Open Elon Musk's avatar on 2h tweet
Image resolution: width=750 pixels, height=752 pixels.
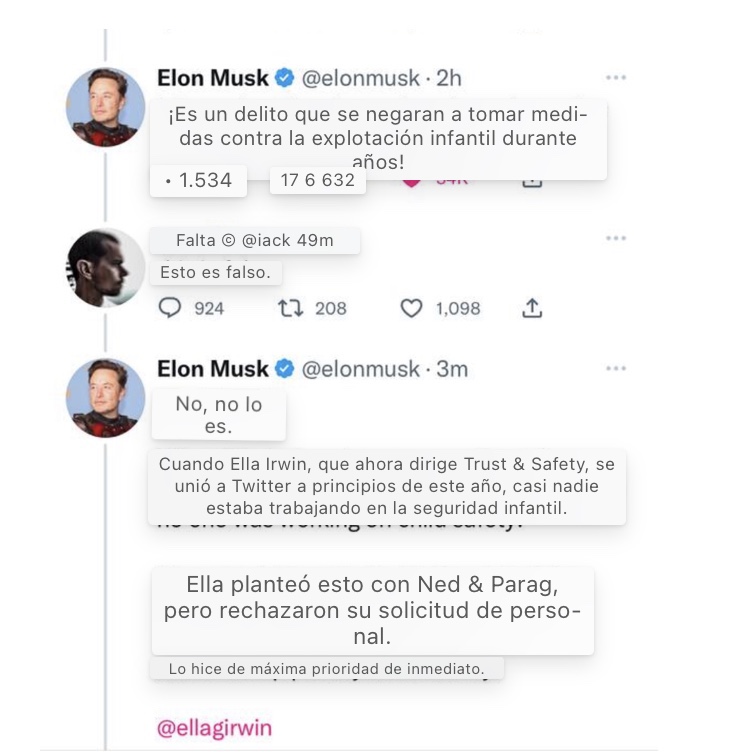[x=105, y=107]
